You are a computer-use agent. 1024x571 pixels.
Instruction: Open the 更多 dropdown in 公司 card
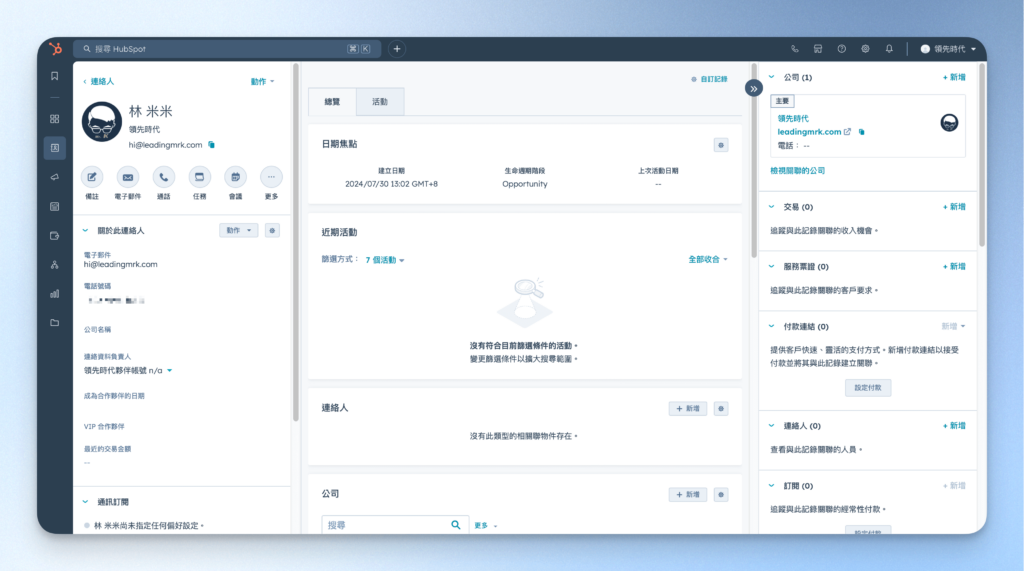[485, 525]
